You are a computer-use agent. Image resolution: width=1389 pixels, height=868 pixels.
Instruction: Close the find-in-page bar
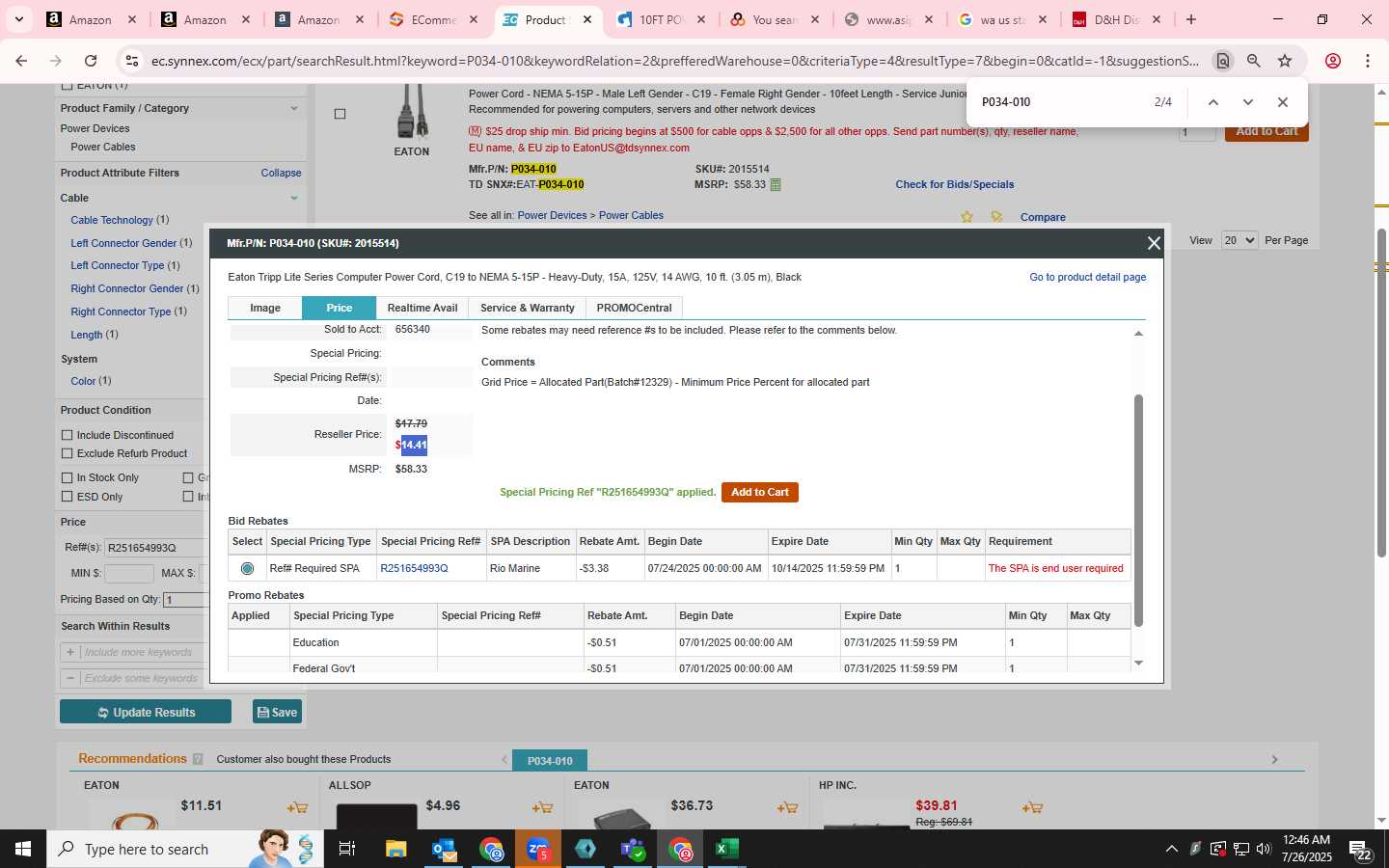coord(1283,102)
